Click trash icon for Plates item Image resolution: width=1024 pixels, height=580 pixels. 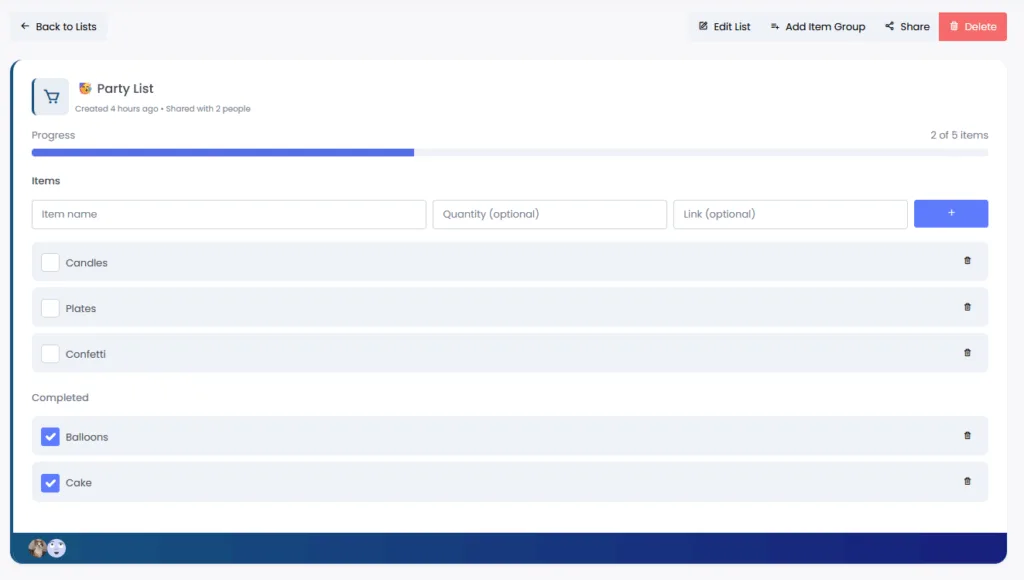tap(967, 307)
